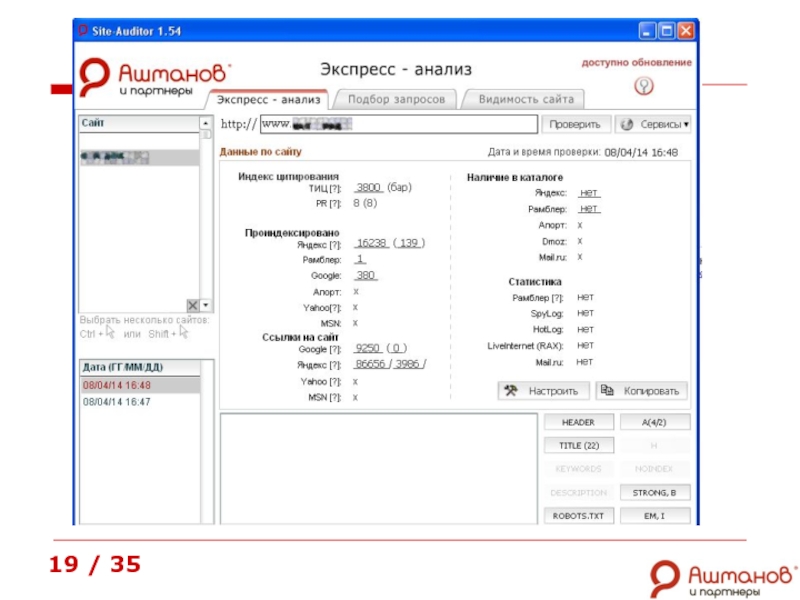800x600 pixels.
Task: Click the Google indexed value 380
Action: [366, 276]
